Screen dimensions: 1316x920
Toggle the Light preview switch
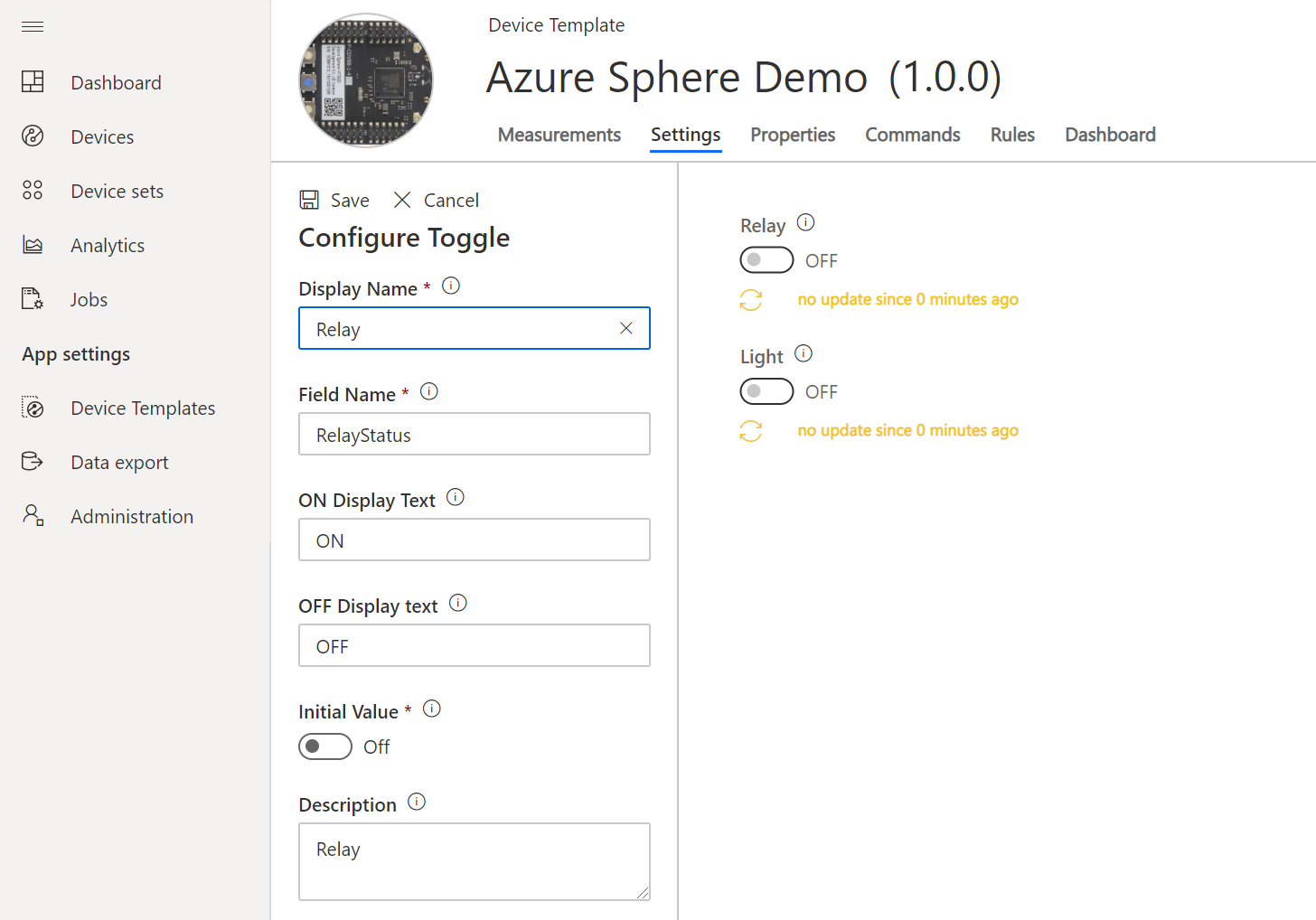coord(766,391)
